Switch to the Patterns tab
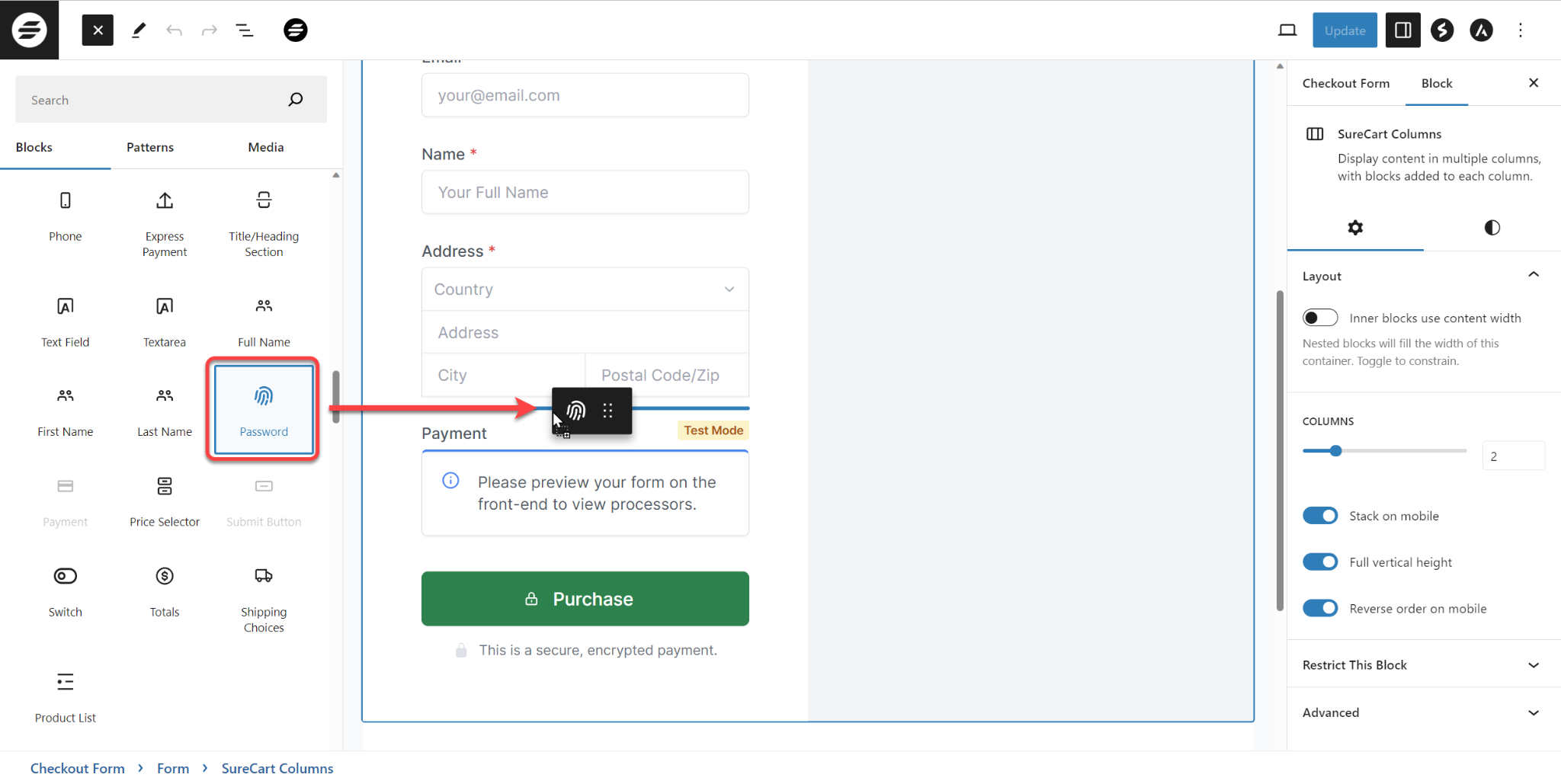Image resolution: width=1561 pixels, height=784 pixels. tap(149, 147)
